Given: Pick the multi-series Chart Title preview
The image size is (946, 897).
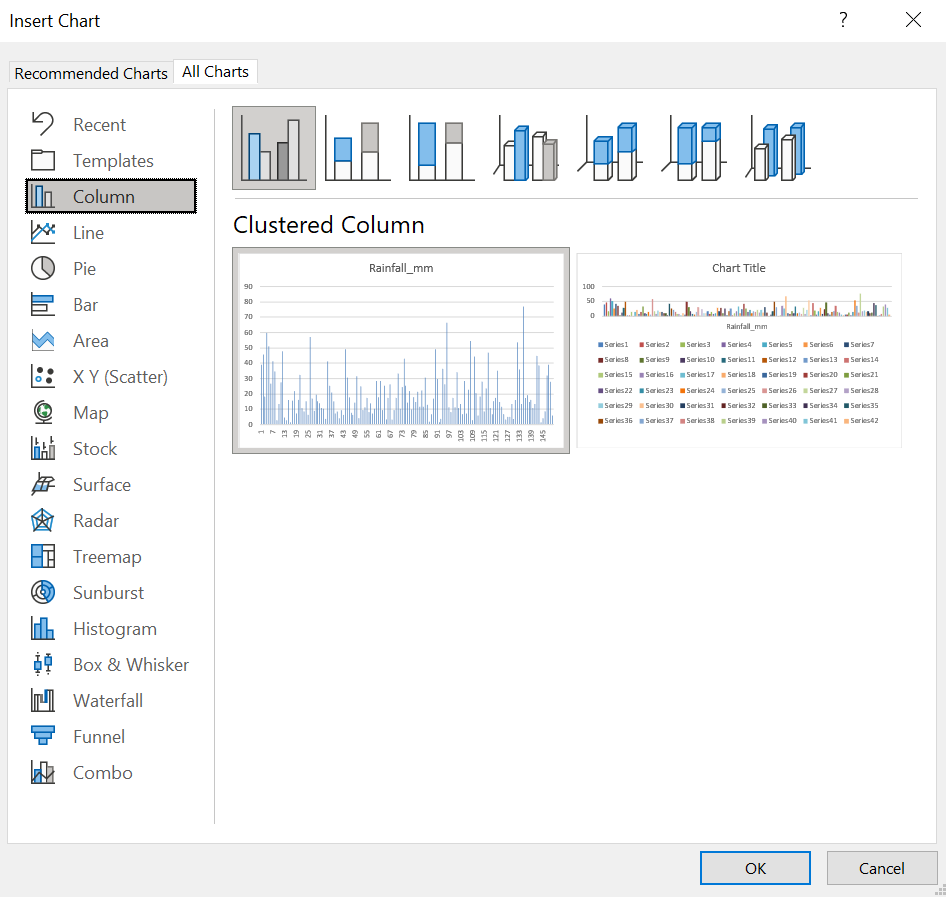Looking at the screenshot, I should (739, 350).
